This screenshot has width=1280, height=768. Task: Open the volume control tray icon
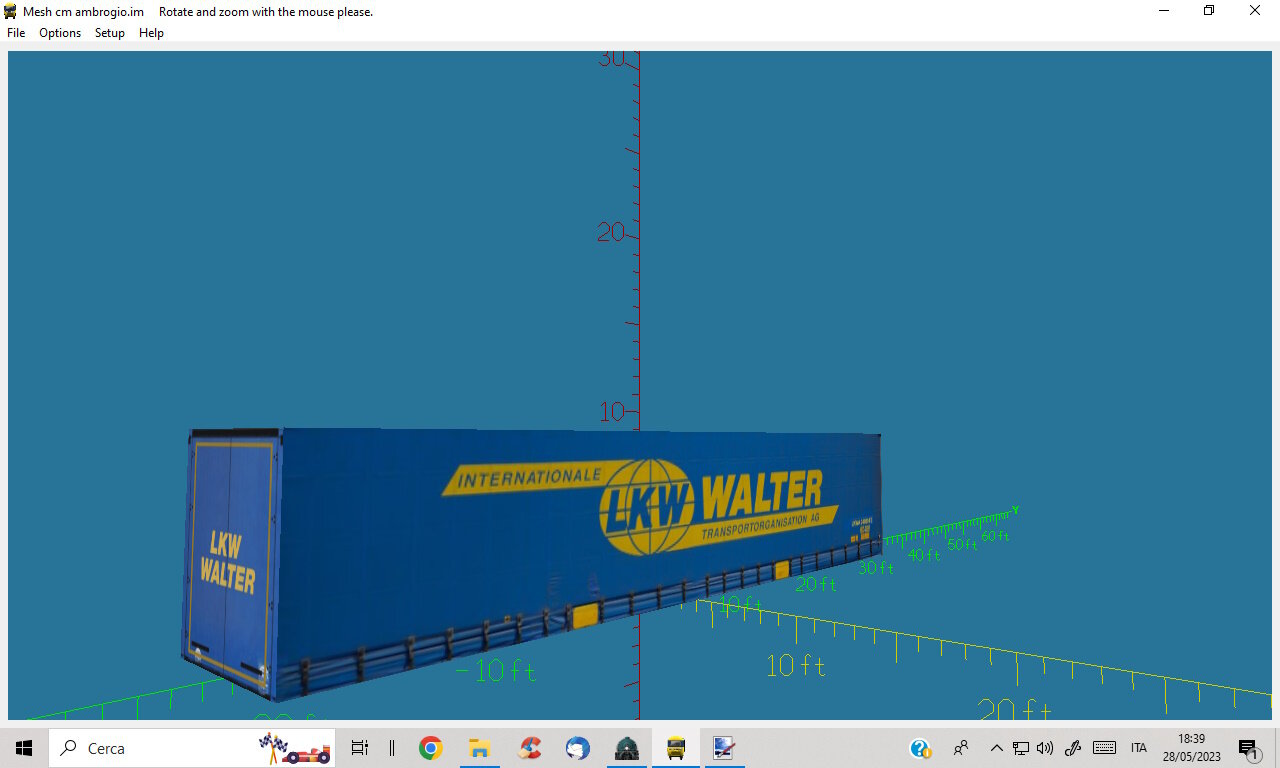1045,748
